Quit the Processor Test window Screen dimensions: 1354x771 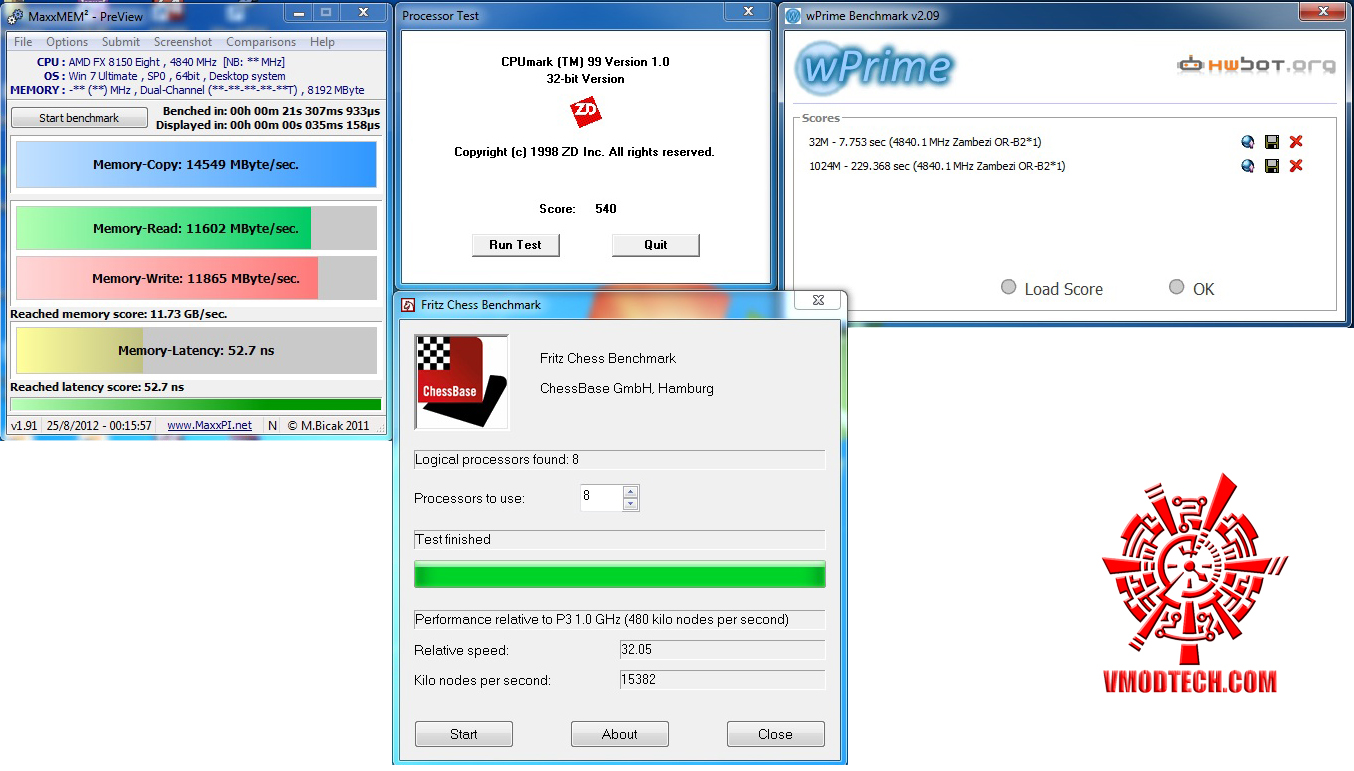[656, 245]
